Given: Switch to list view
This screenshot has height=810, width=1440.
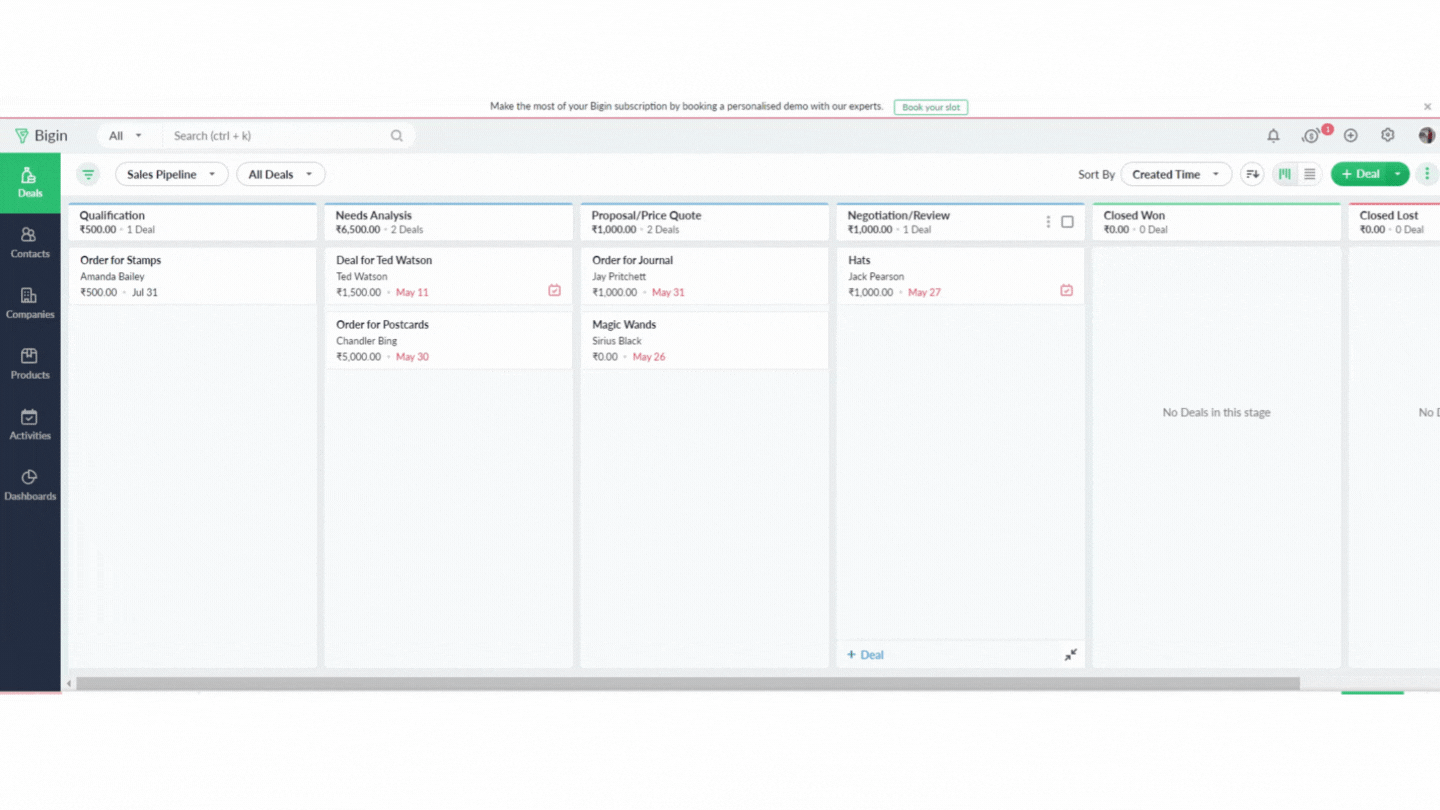Looking at the screenshot, I should pos(1309,175).
